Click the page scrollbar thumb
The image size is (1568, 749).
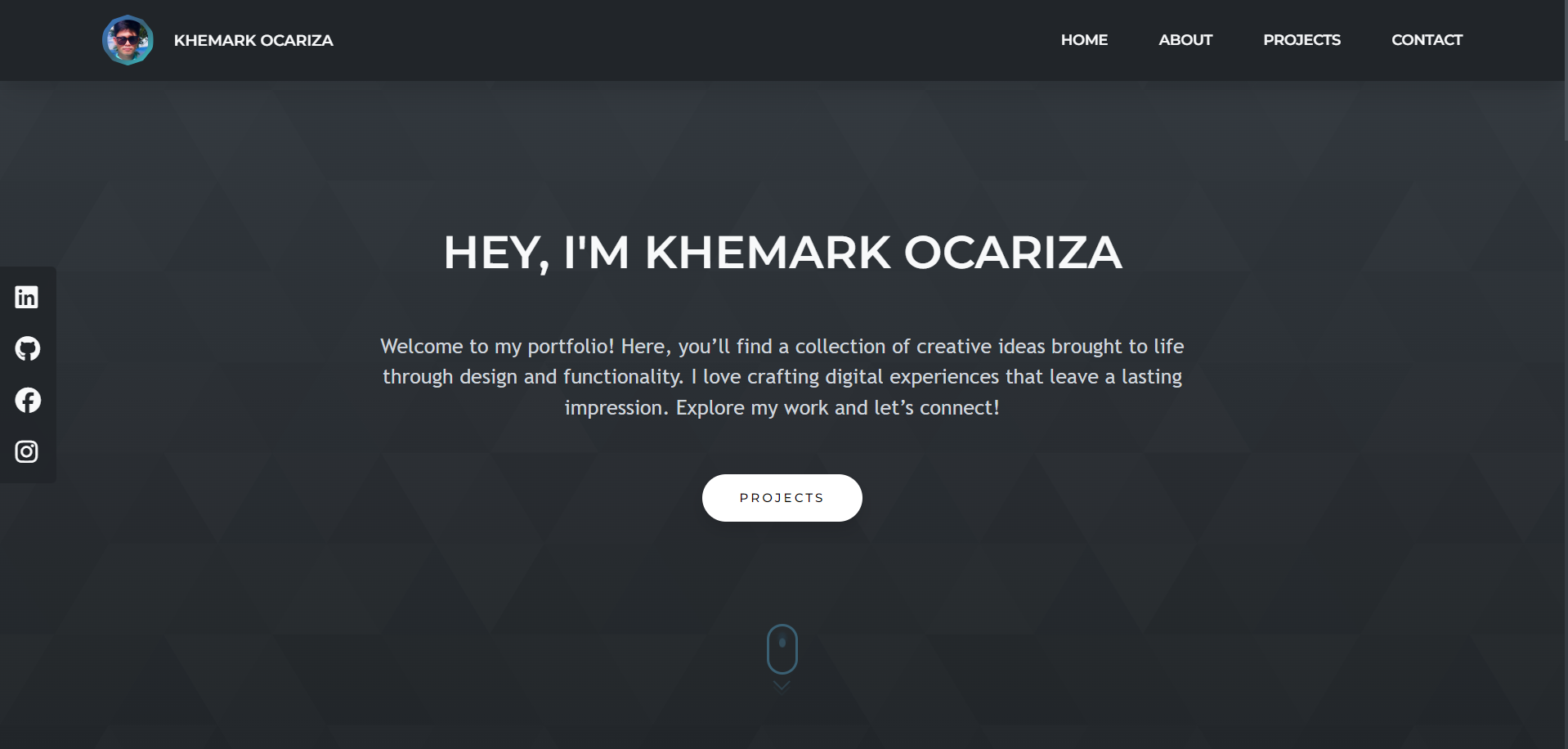click(x=1565, y=70)
